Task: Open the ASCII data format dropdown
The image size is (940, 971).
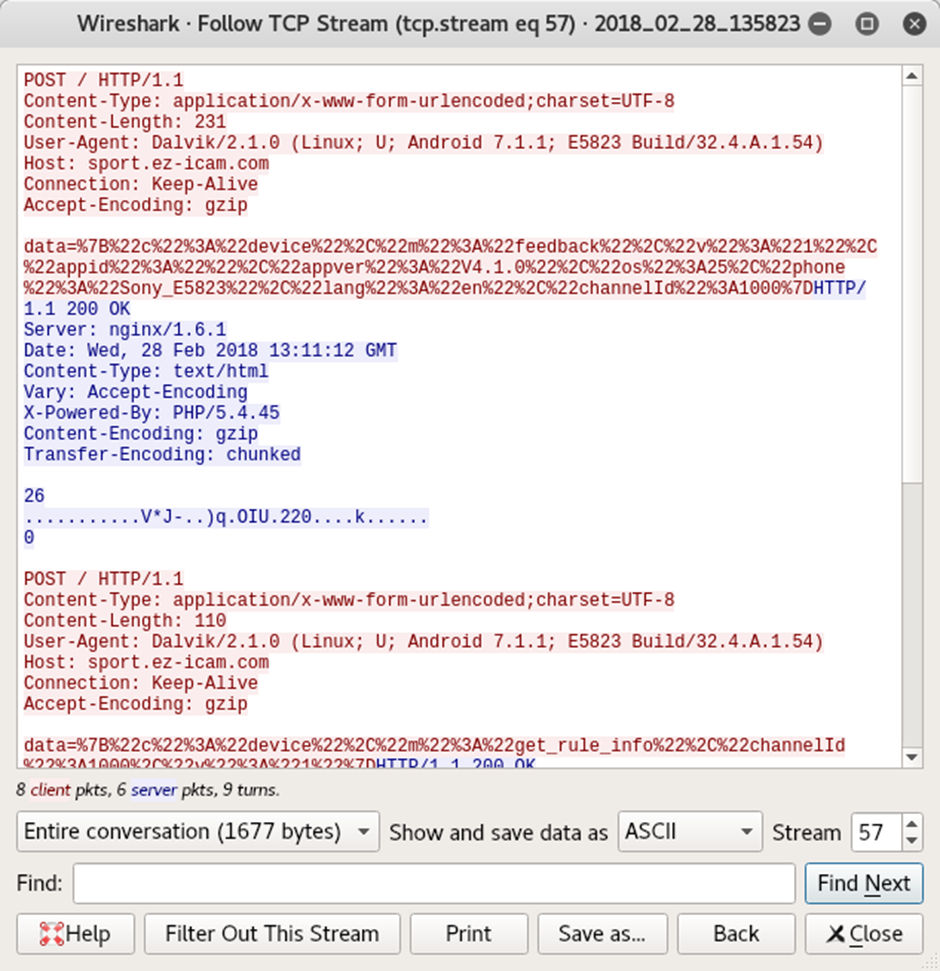Action: 690,832
